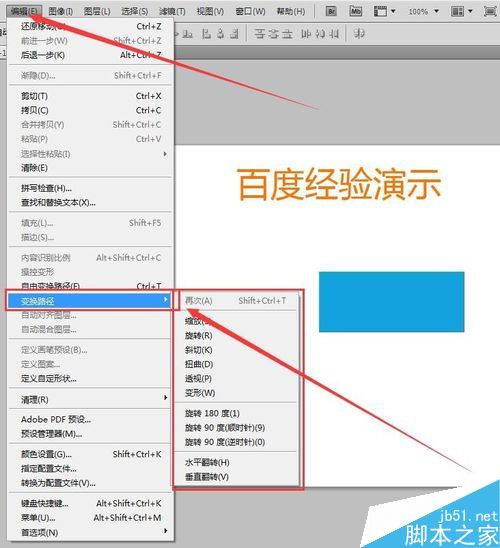500x548 pixels.
Task: Choose 后退一步(K) in the Edit menu
Action: 91,55
